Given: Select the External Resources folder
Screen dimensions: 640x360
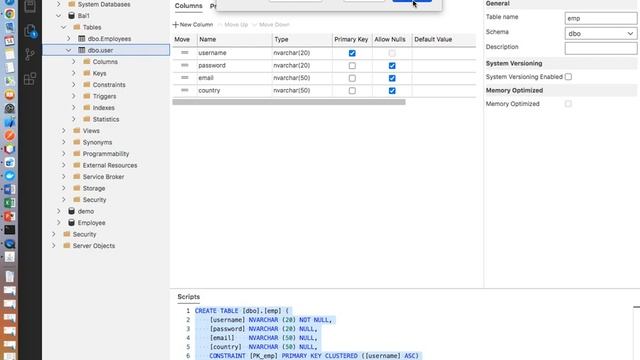Looking at the screenshot, I should pyautogui.click(x=110, y=165).
